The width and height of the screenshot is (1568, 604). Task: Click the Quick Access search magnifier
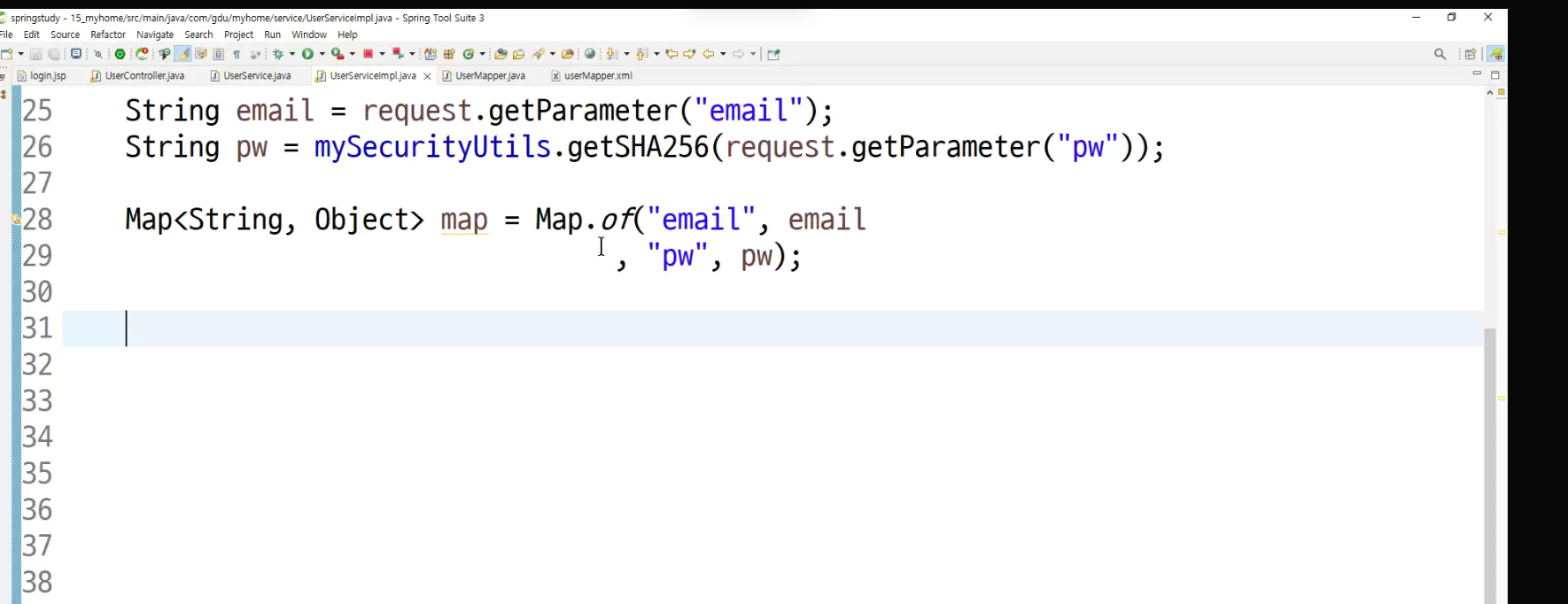[1440, 54]
